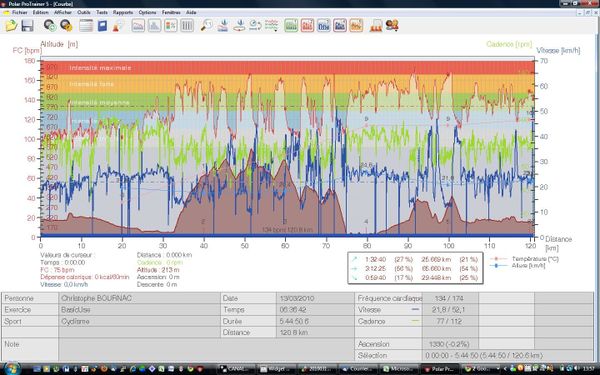The width and height of the screenshot is (600, 375).
Task: Click the BasicUse exercise cell
Action: click(139, 310)
